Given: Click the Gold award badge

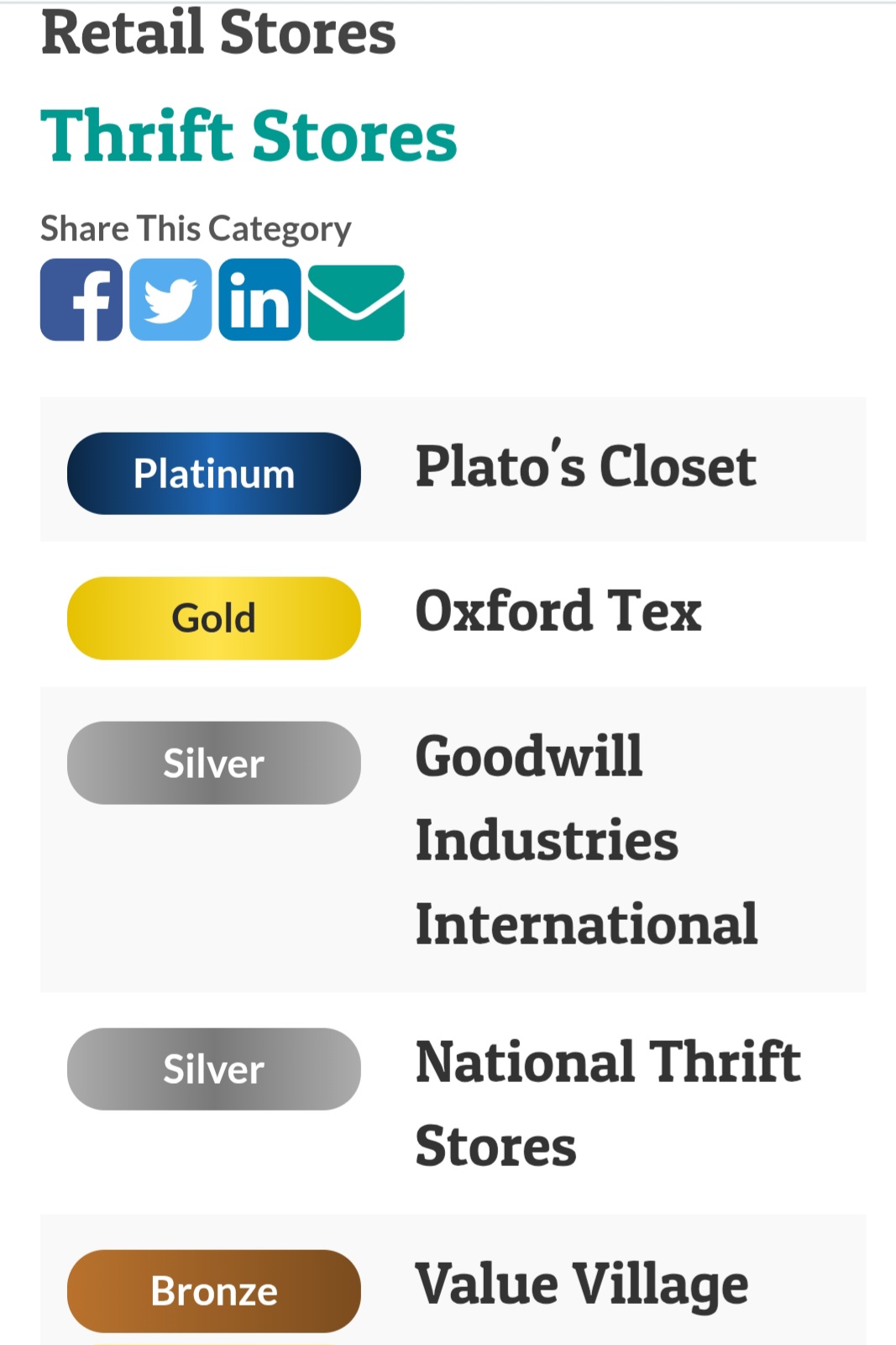Looking at the screenshot, I should (214, 618).
